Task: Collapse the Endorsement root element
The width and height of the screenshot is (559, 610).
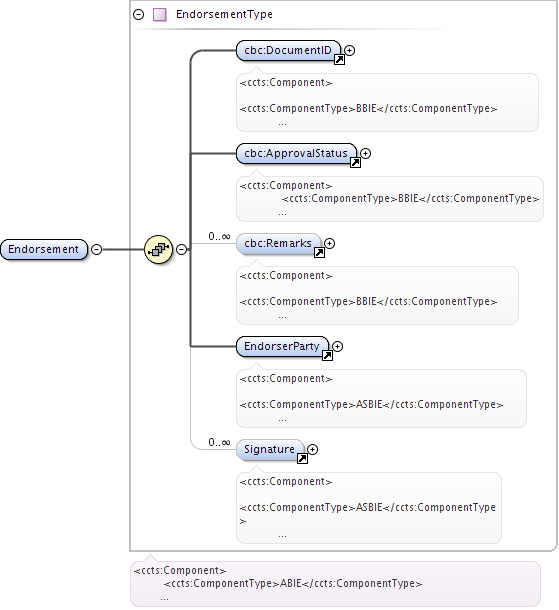Action: tap(96, 249)
